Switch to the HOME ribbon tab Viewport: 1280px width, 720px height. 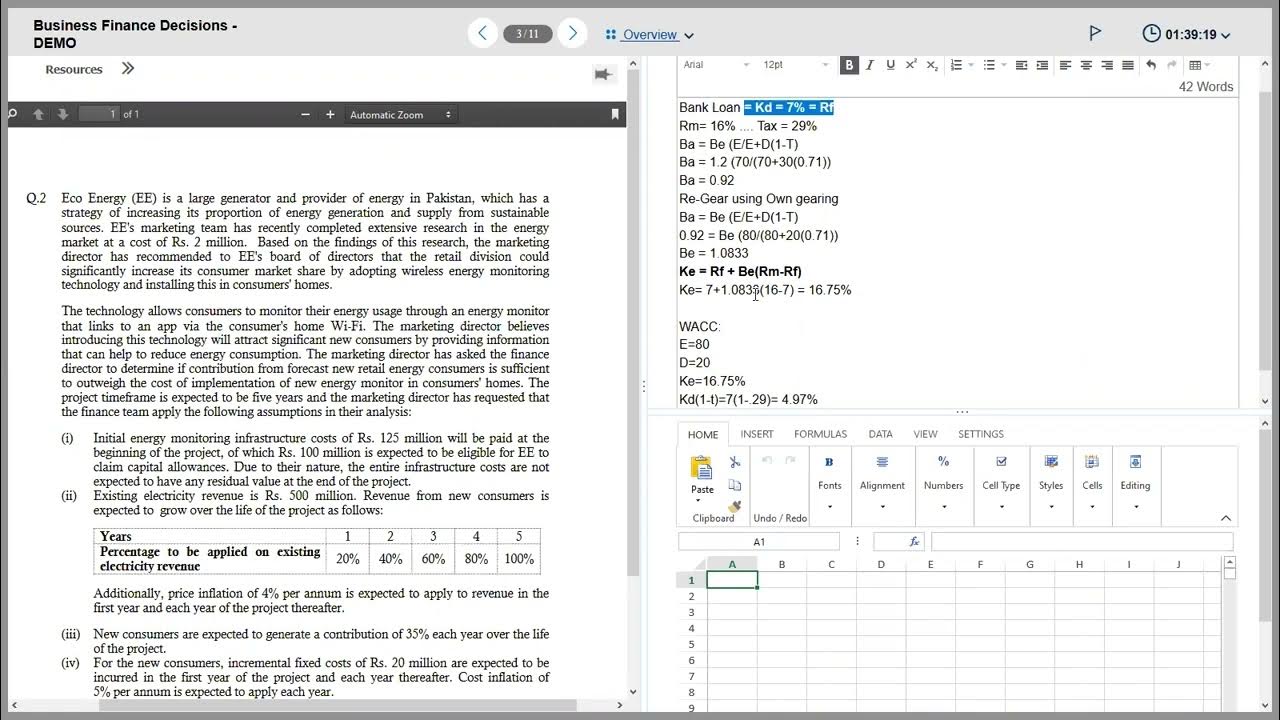[703, 434]
